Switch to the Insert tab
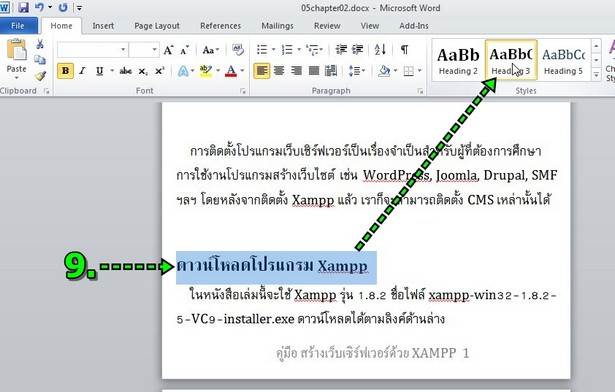This screenshot has height=392, width=615. pos(103,26)
